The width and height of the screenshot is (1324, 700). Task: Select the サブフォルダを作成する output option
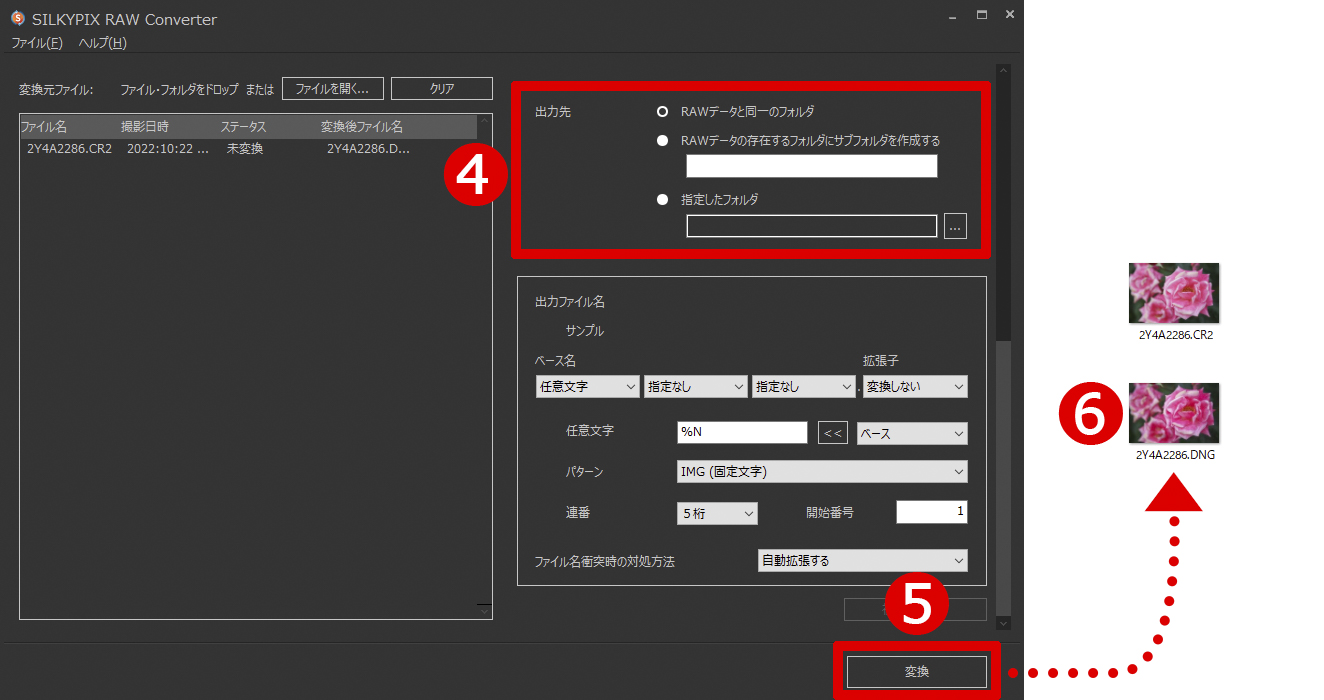click(x=662, y=140)
